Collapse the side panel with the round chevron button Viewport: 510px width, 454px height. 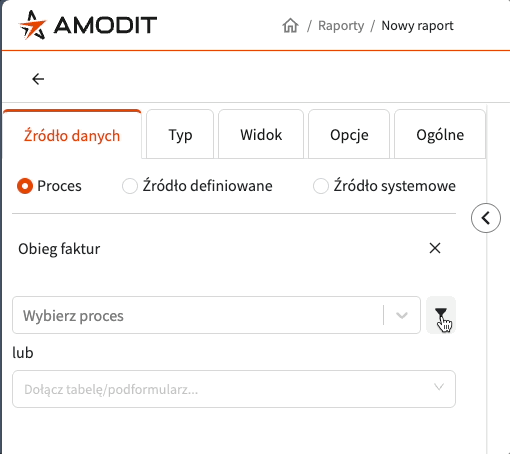pos(486,218)
